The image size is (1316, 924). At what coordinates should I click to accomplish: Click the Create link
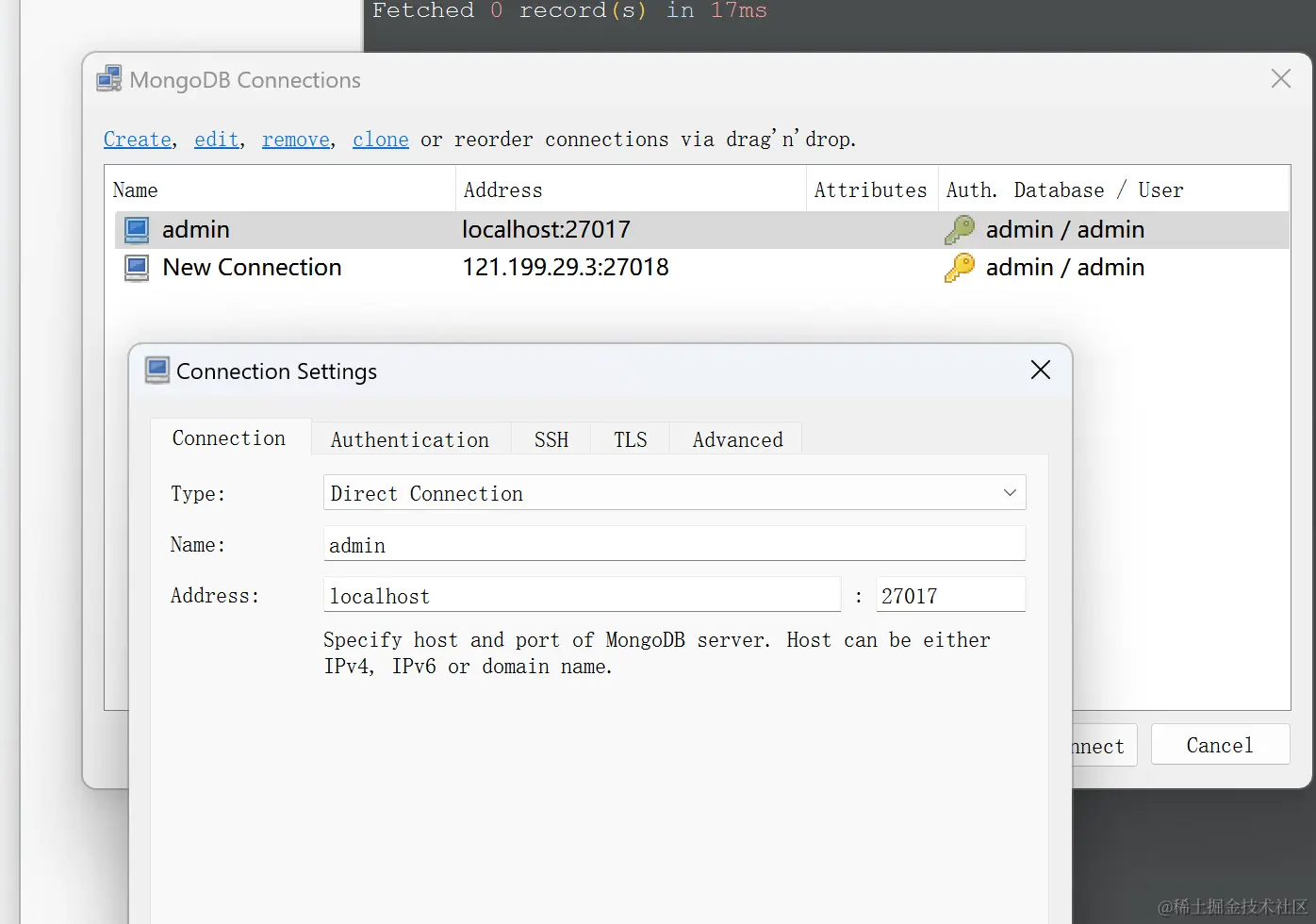click(x=138, y=140)
